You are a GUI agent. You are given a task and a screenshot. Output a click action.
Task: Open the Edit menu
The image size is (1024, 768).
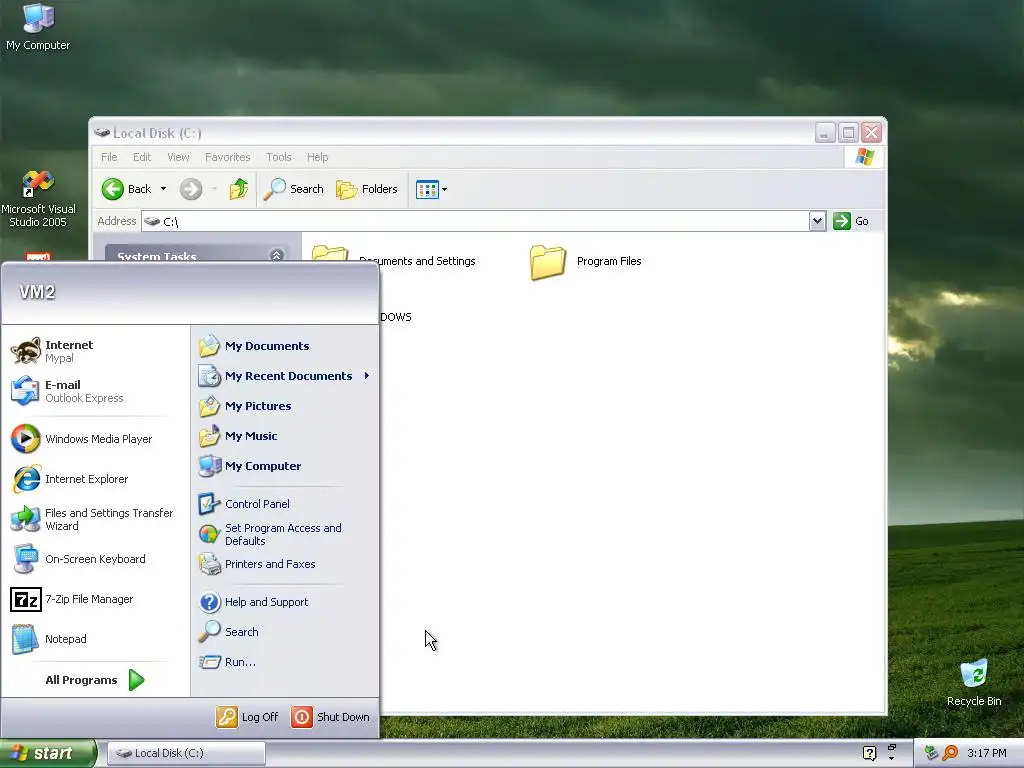(x=142, y=157)
